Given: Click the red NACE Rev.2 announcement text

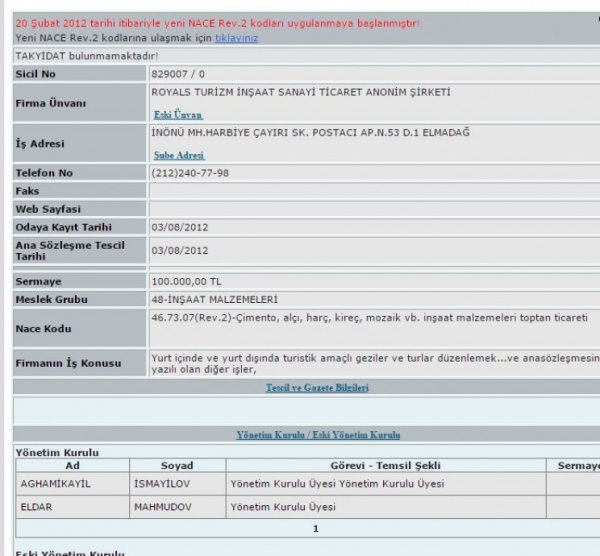Looking at the screenshot, I should (217, 23).
